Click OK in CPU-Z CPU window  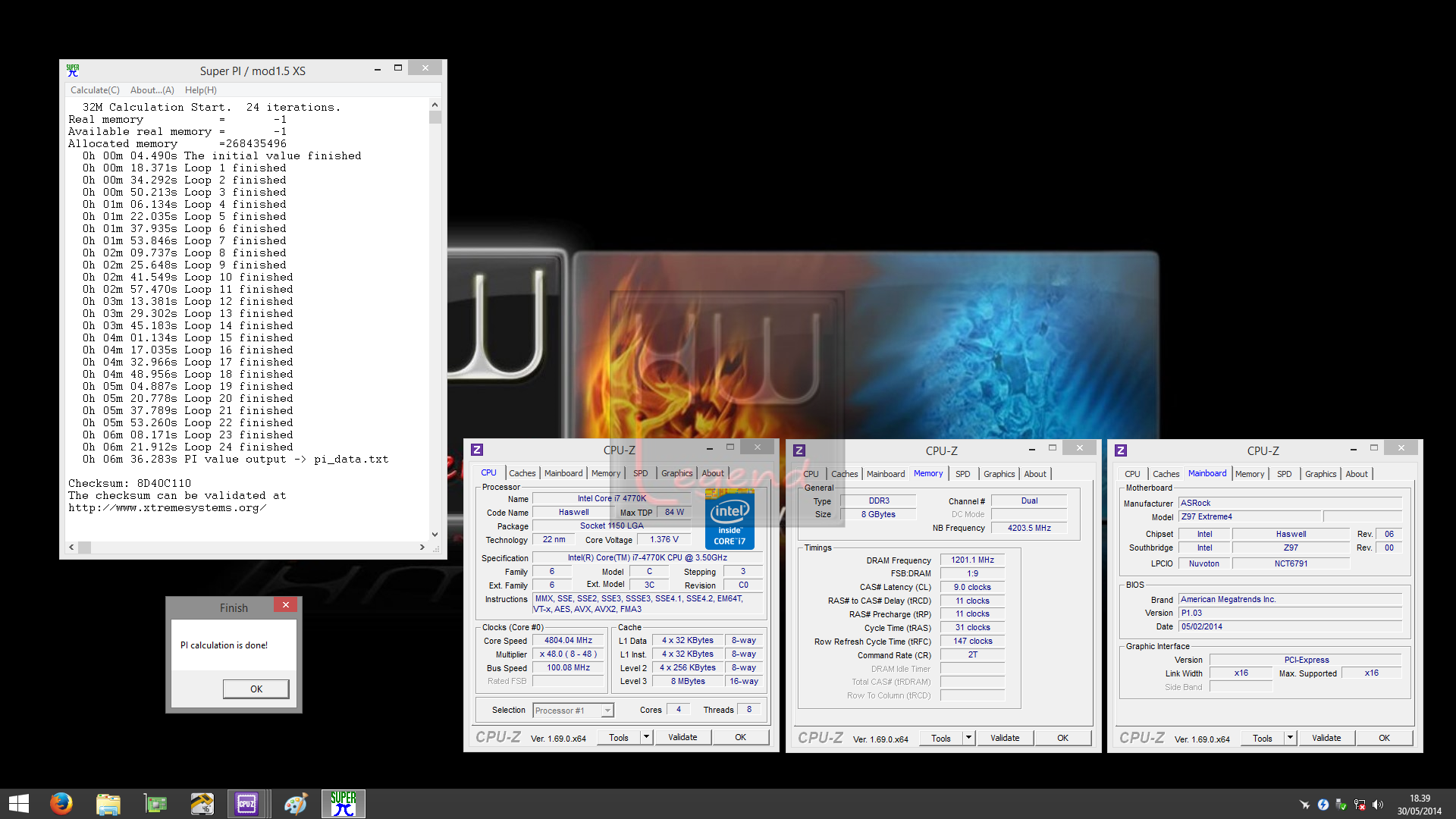(x=741, y=737)
